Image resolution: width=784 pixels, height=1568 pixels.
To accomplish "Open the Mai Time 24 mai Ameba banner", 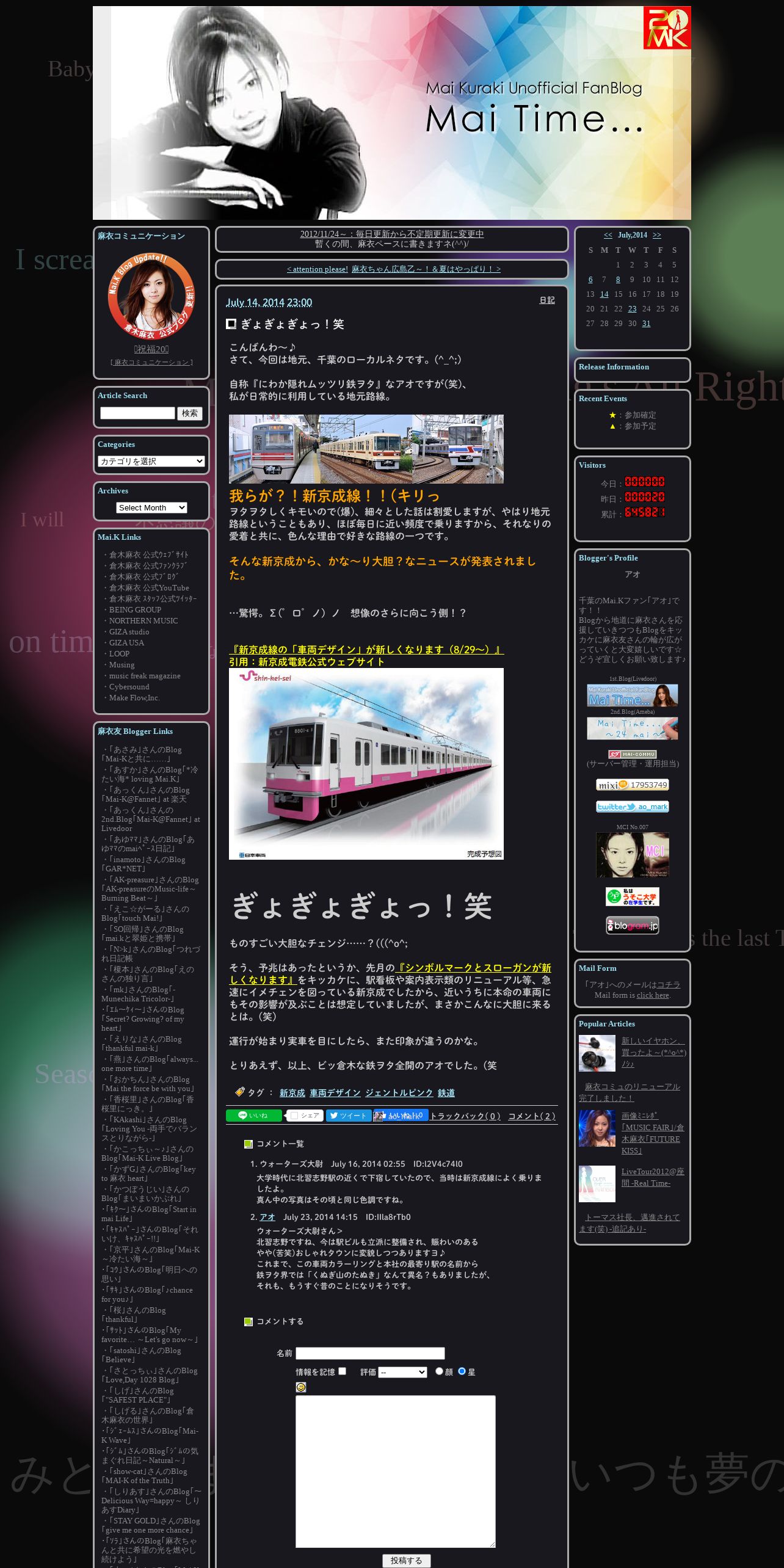I will click(x=633, y=728).
